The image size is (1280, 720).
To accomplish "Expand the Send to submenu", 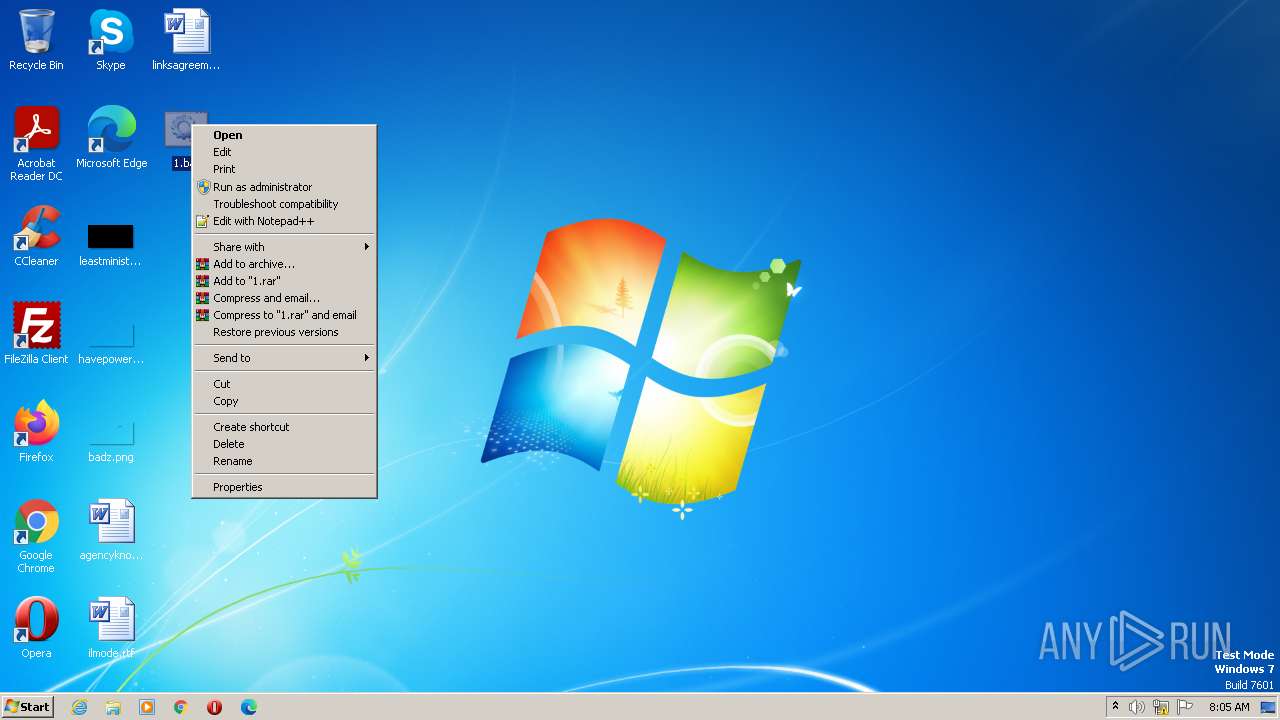I will pyautogui.click(x=284, y=358).
